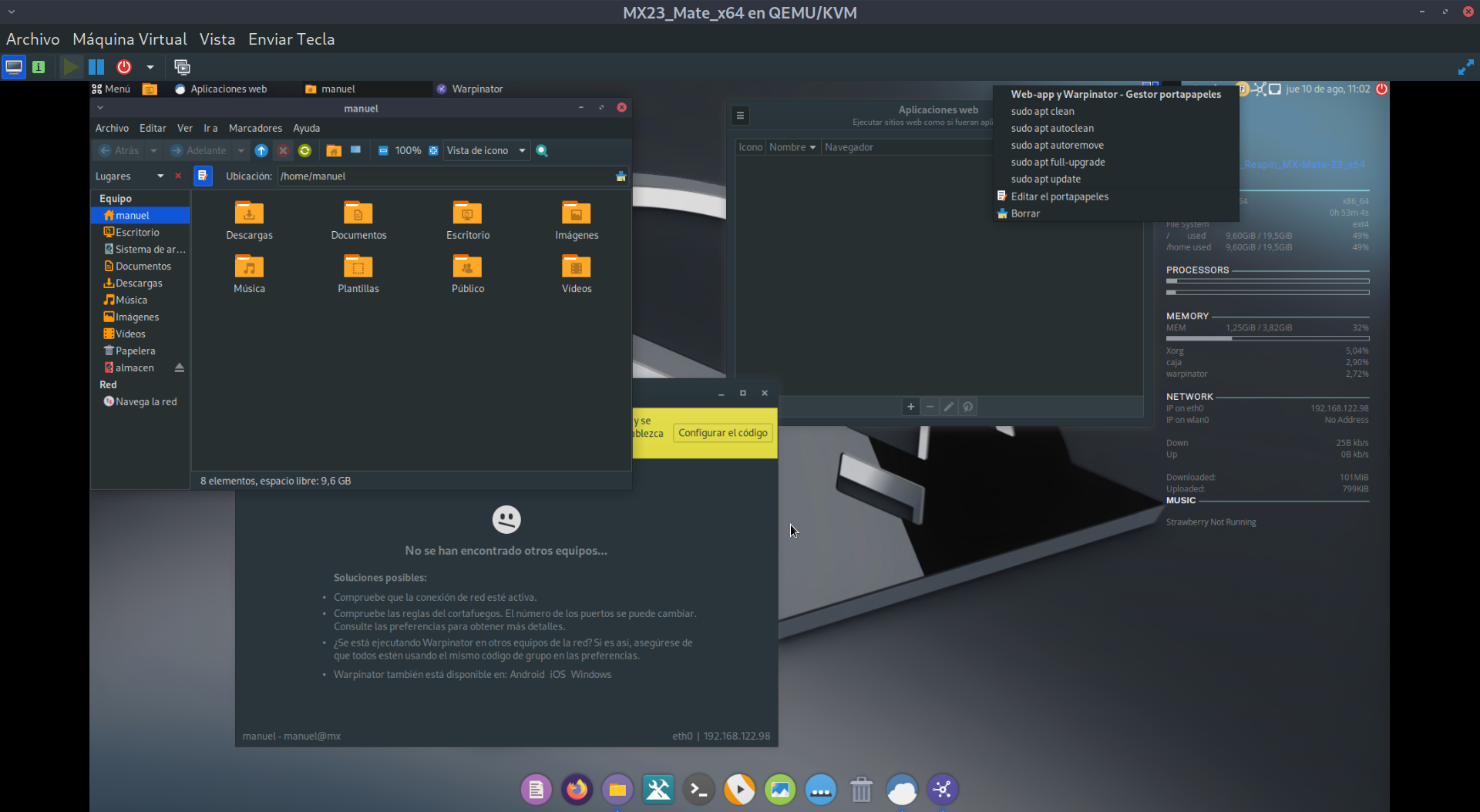Pause the virtual machine
Screen dimensions: 1480x812
coord(96,67)
